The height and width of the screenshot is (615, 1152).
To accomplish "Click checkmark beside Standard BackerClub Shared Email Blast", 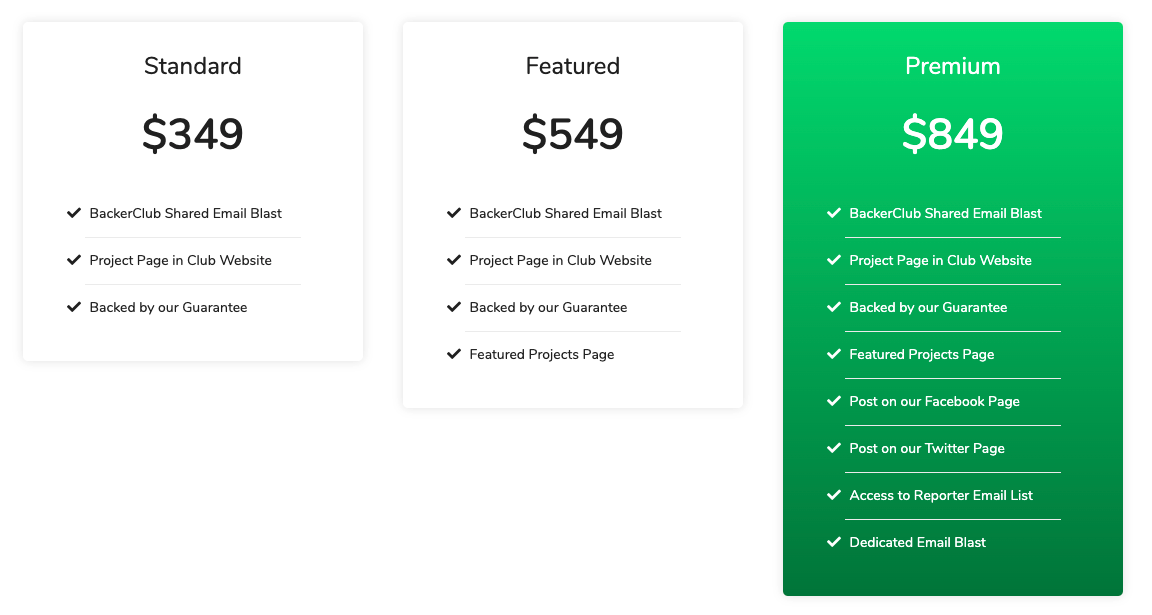I will (x=73, y=213).
